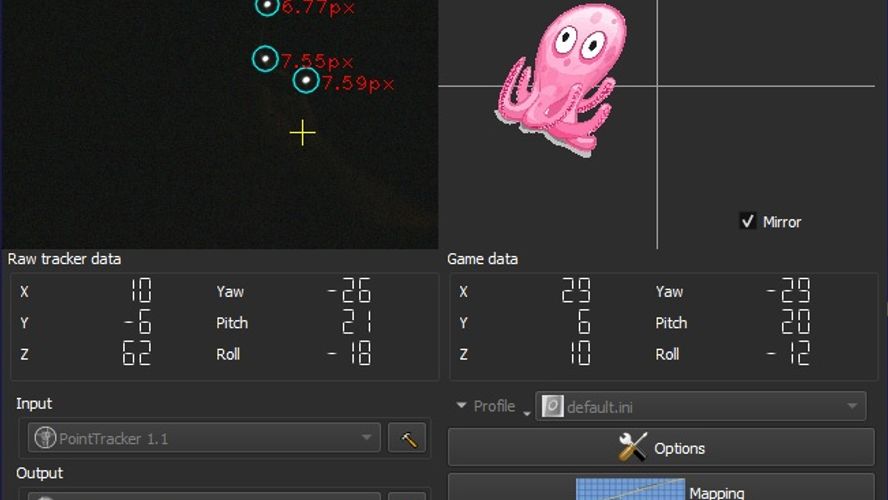Click the wrench and screwdriver Options icon
Screen dimensions: 888x500
(632, 447)
